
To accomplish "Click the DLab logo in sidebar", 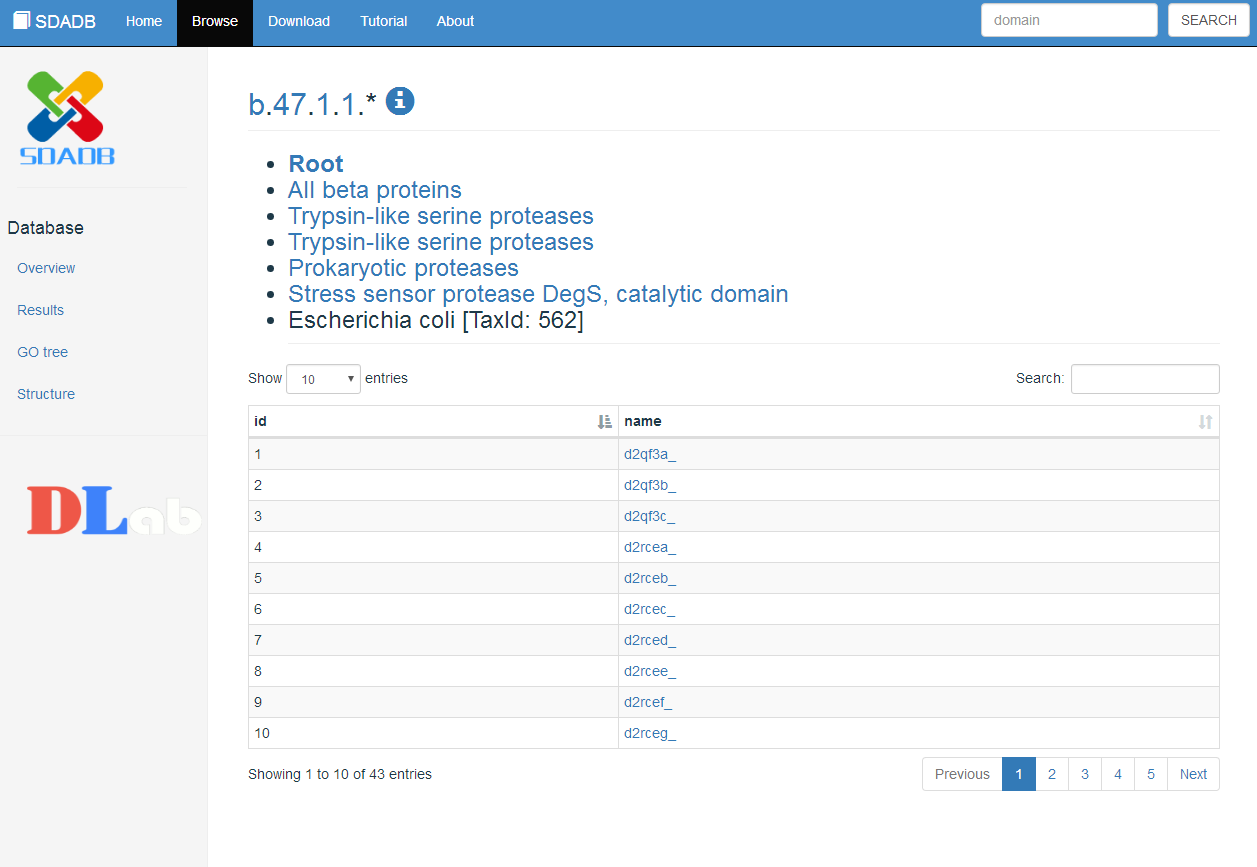I will tap(114, 510).
